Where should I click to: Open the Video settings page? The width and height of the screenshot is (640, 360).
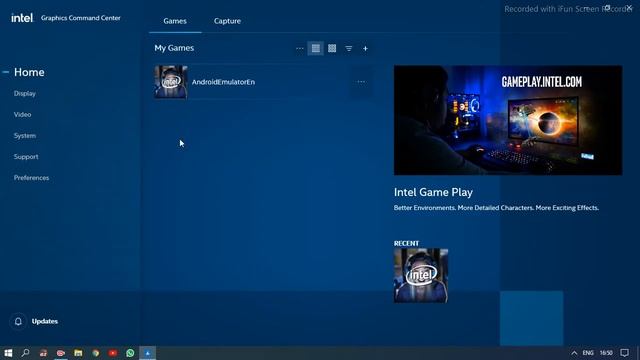pos(22,115)
